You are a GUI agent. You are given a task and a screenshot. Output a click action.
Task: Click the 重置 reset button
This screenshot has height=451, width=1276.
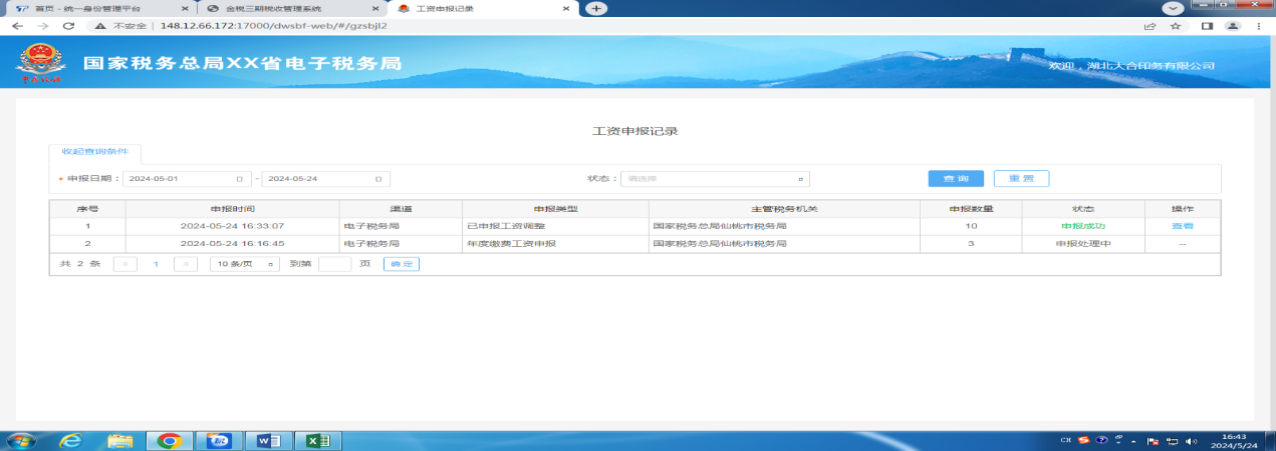(1021, 179)
